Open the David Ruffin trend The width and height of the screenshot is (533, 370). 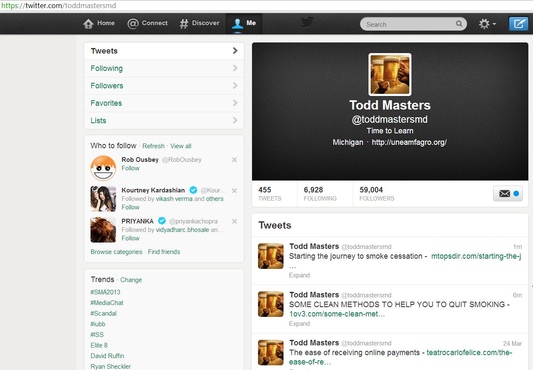(x=107, y=356)
